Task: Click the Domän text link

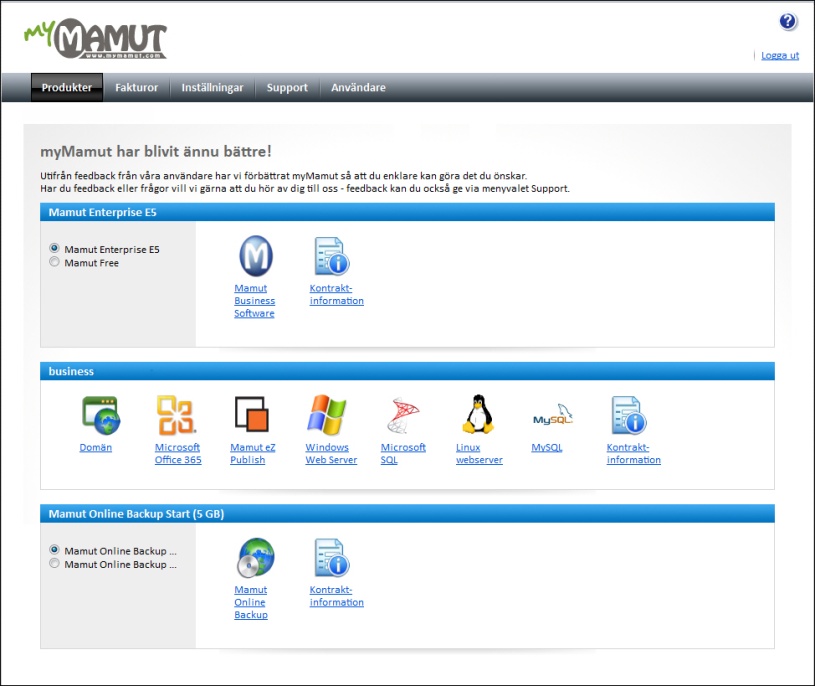Action: tap(96, 447)
